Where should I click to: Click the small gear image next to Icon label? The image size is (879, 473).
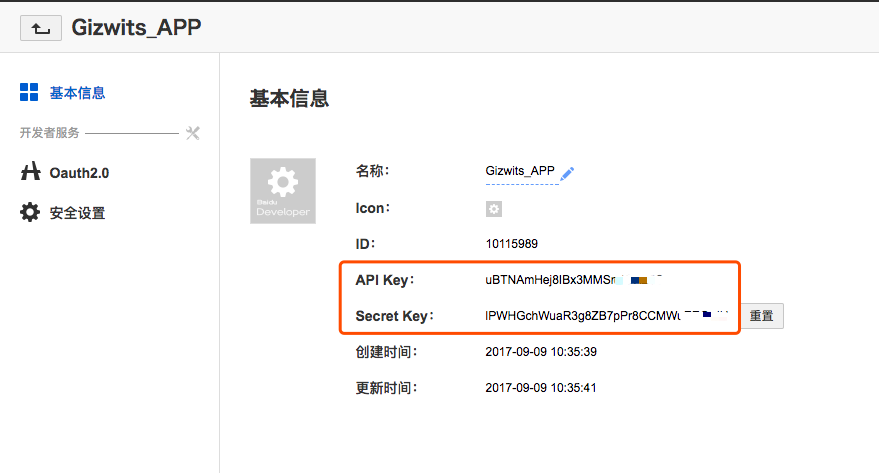(x=493, y=209)
